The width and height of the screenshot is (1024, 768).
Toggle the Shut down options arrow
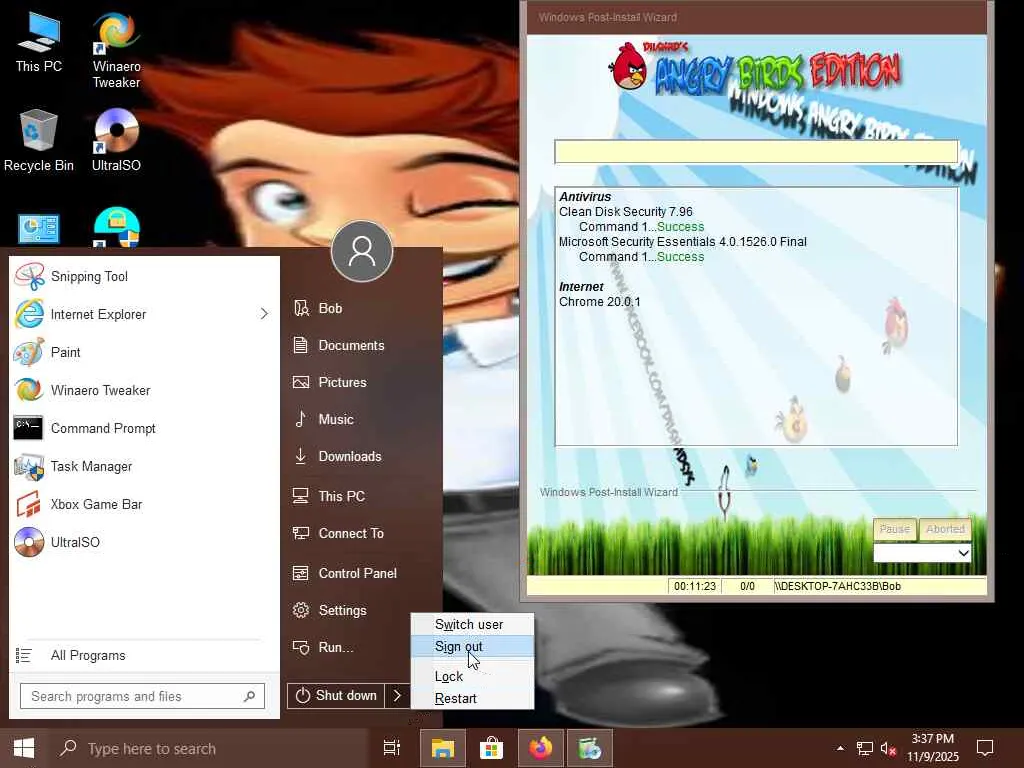coord(397,696)
